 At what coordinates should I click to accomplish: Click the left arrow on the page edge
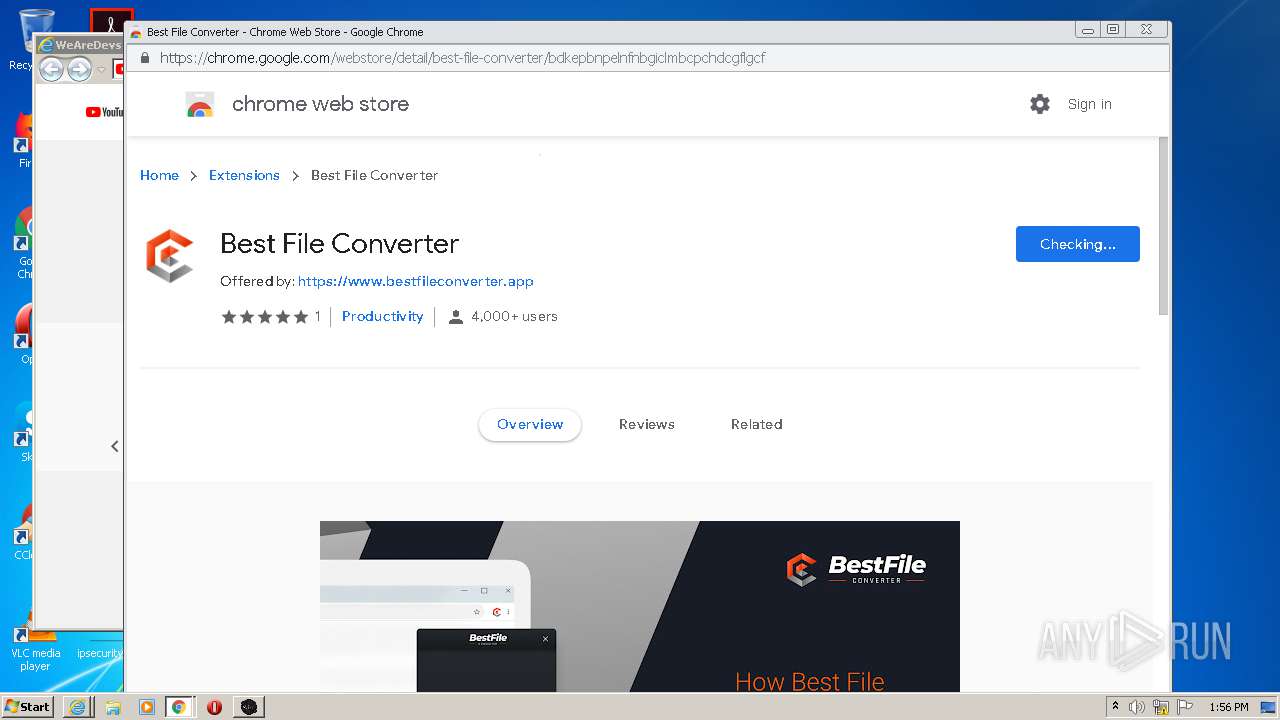[x=115, y=446]
